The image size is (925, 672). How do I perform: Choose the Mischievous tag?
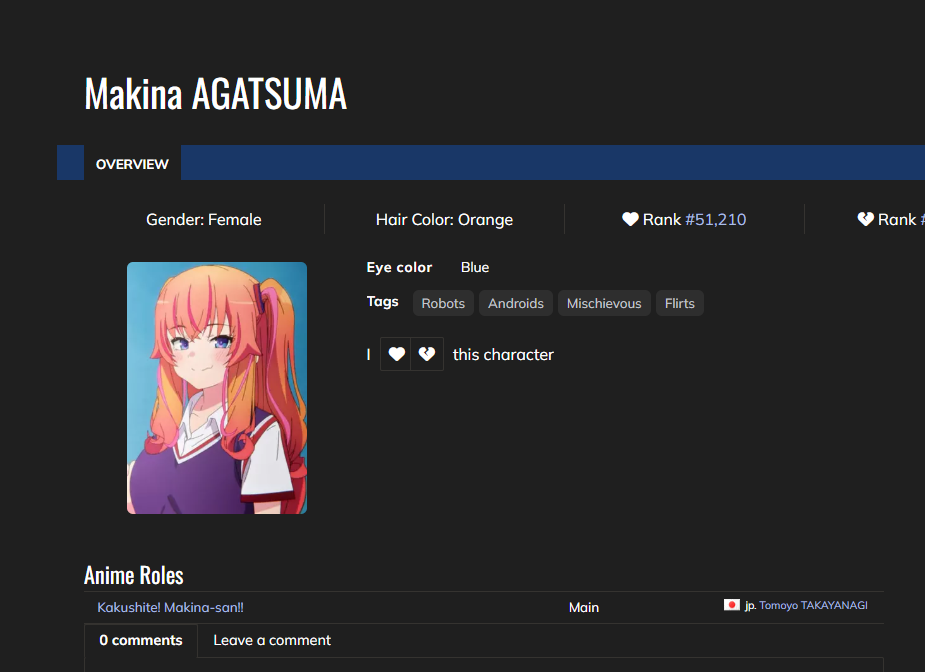coord(604,303)
